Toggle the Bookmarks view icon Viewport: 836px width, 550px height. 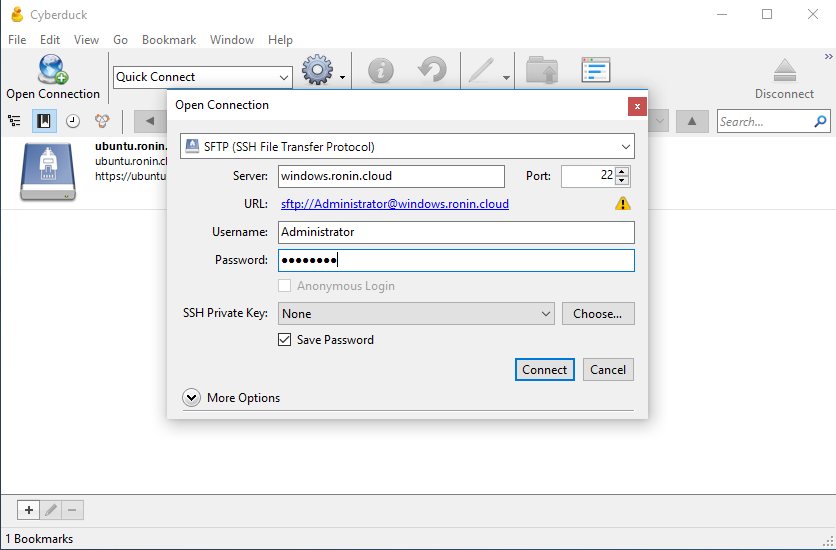click(x=44, y=122)
